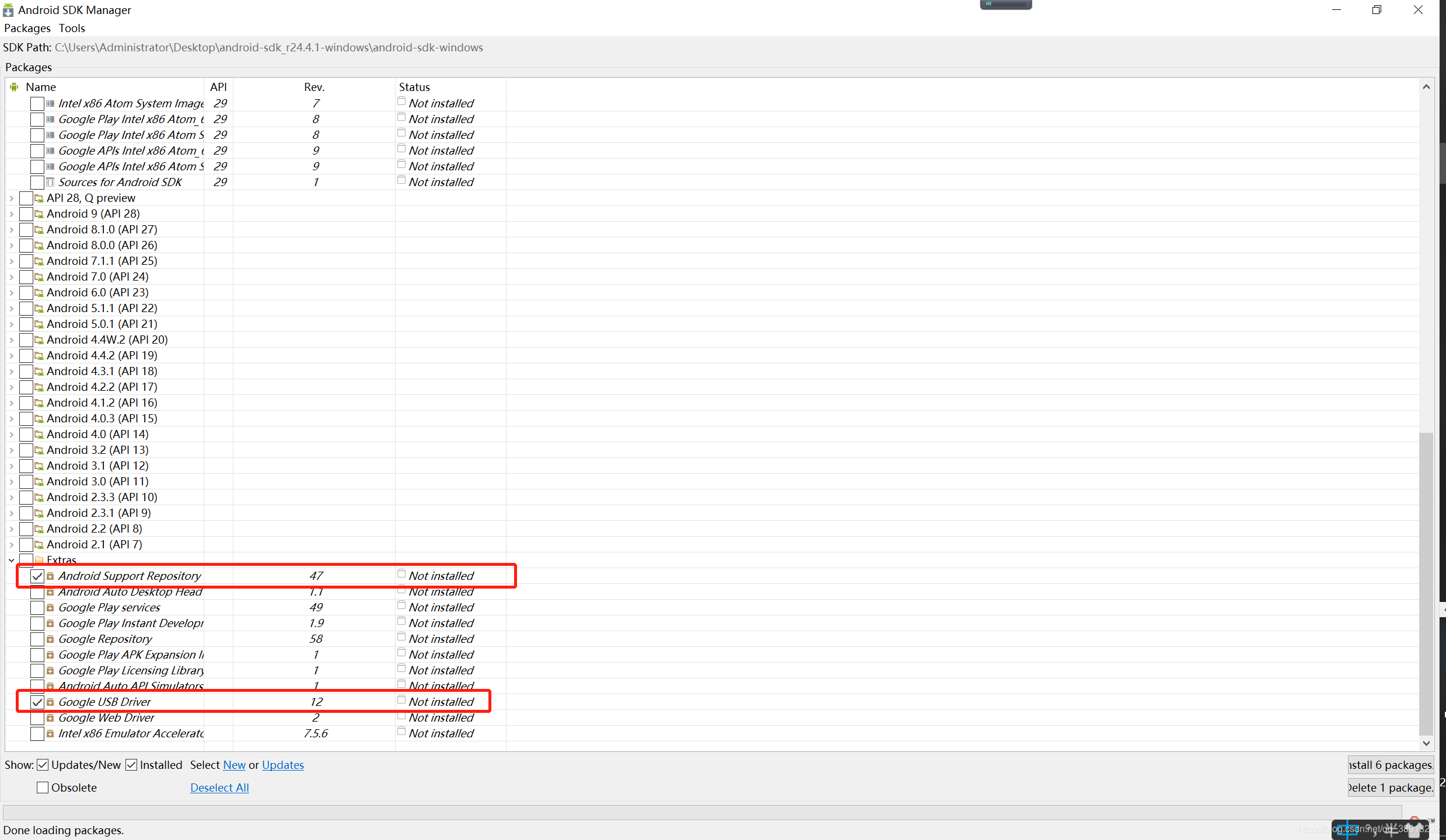1446x840 pixels.
Task: Click the package list vertical scrollbar thumb
Action: click(x=1426, y=584)
